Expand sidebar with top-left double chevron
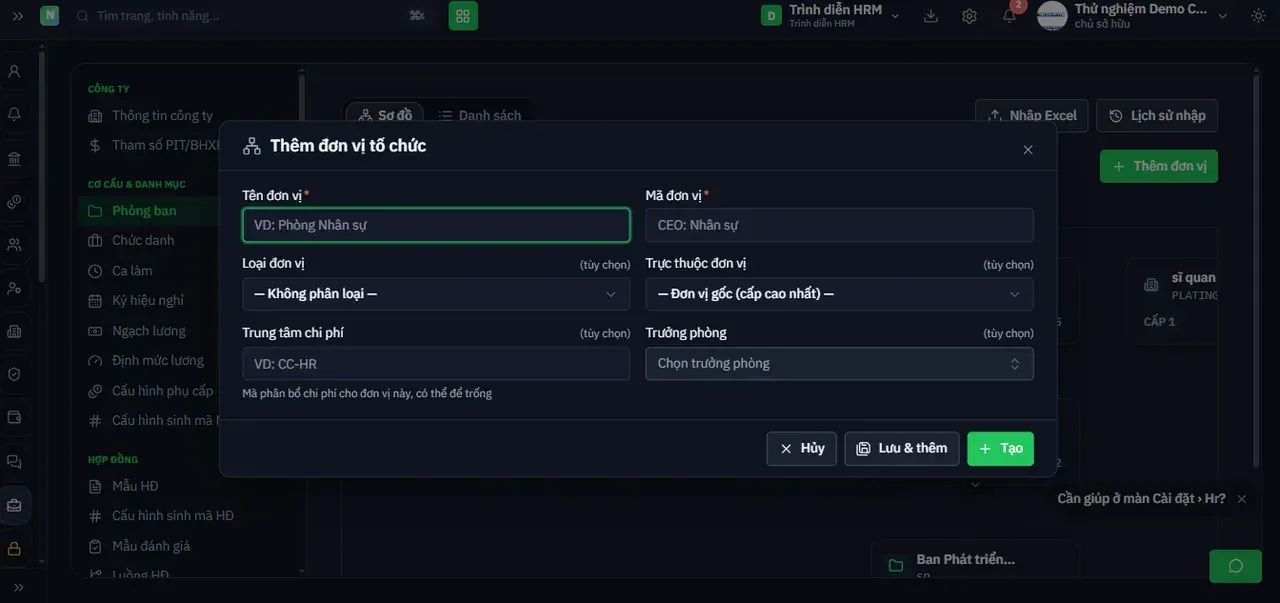1280x603 pixels. pos(17,16)
